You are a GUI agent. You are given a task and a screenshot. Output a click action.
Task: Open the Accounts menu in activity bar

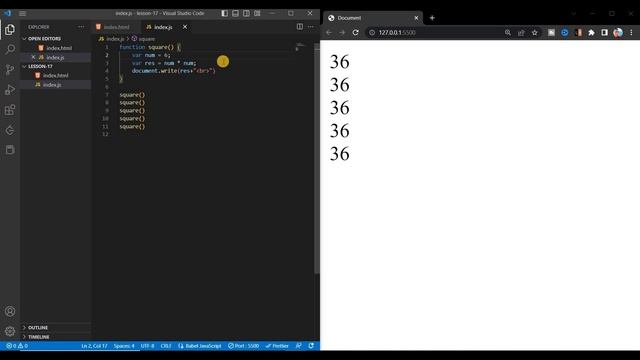pyautogui.click(x=10, y=311)
